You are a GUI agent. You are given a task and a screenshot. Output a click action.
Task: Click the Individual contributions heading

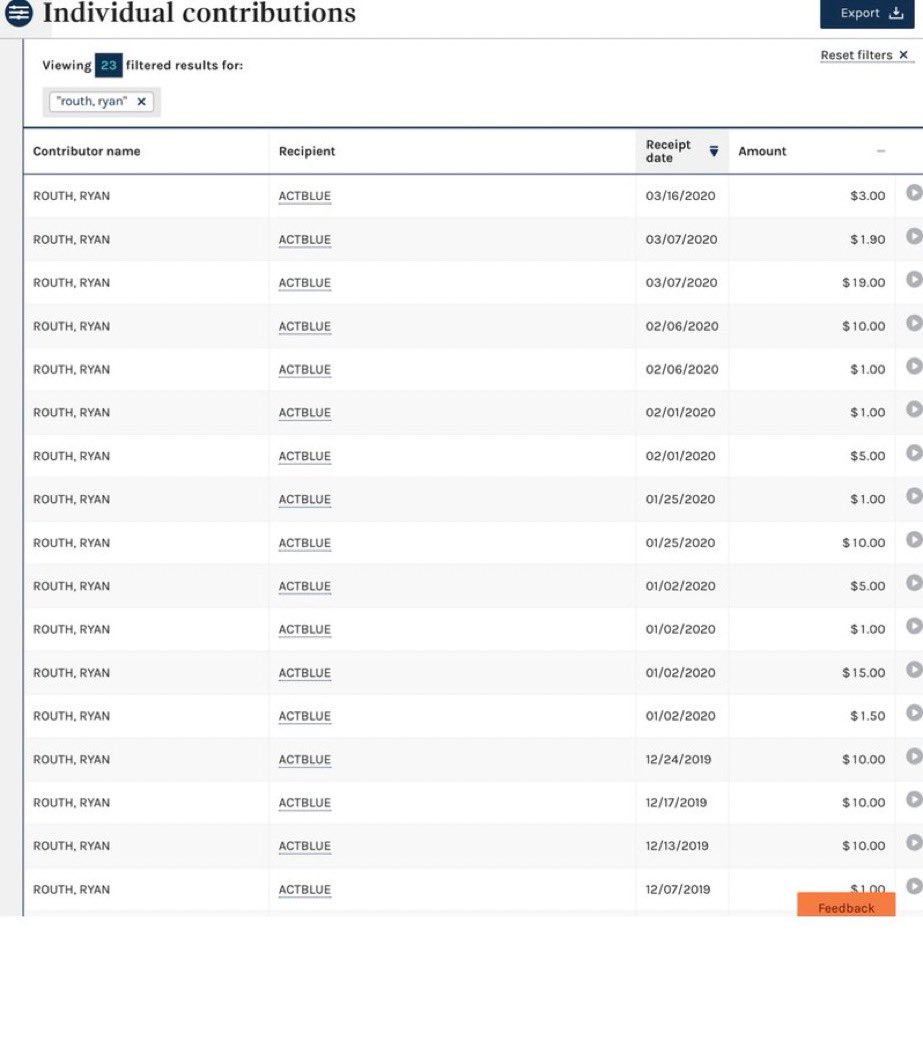(199, 13)
